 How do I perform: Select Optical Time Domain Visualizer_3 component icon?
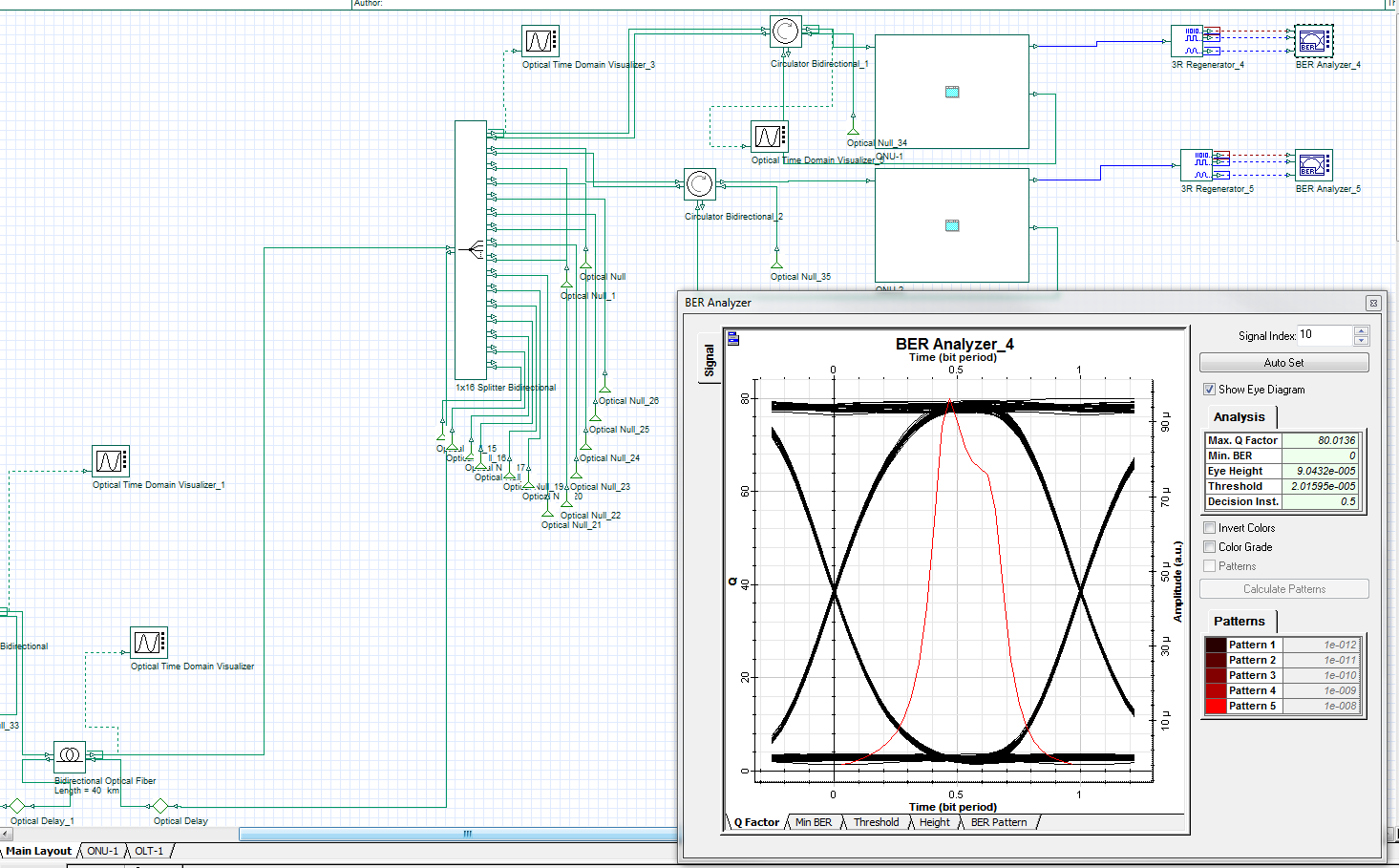click(541, 41)
